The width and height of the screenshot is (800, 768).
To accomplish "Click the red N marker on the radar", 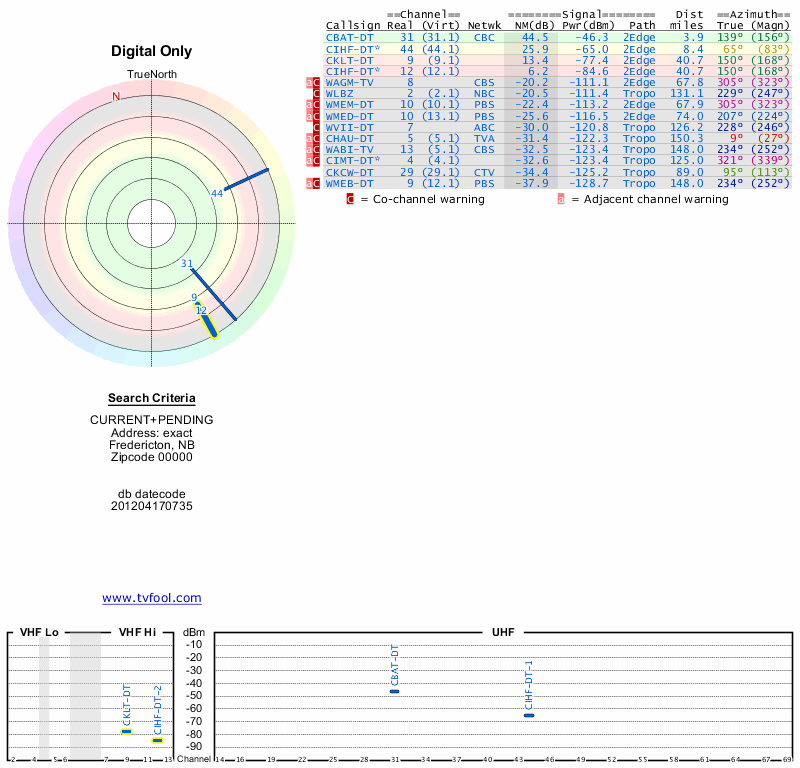I will click(x=116, y=96).
